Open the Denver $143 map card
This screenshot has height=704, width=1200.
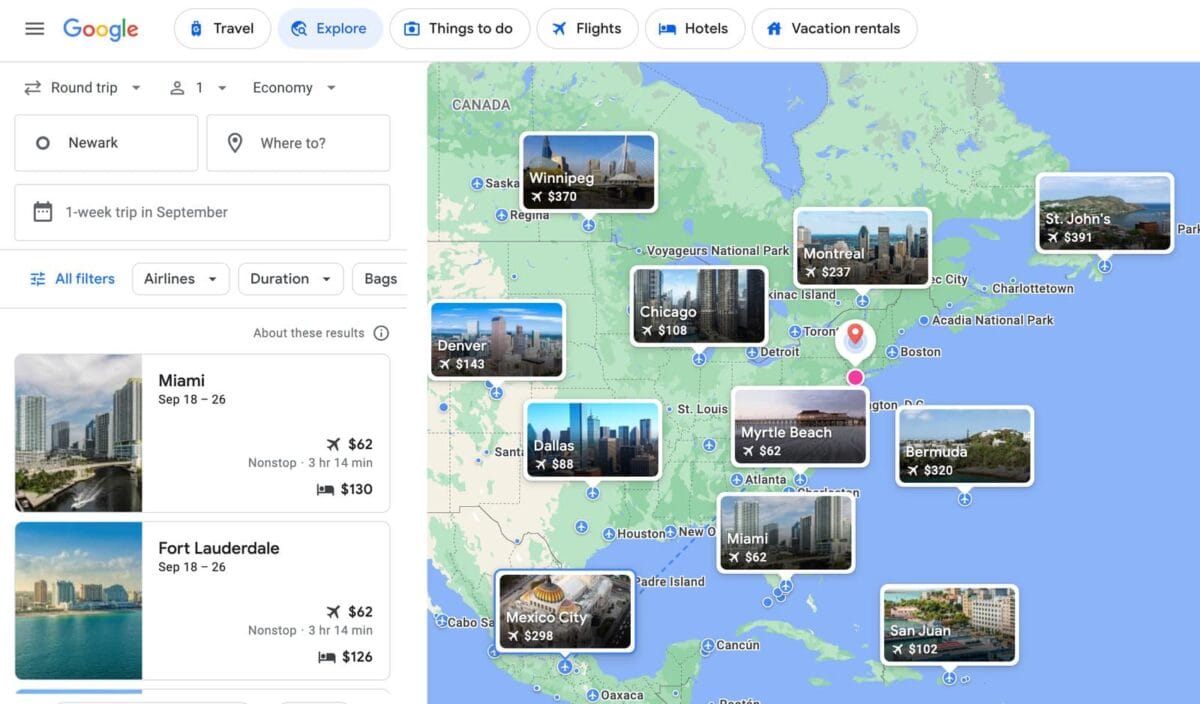497,339
